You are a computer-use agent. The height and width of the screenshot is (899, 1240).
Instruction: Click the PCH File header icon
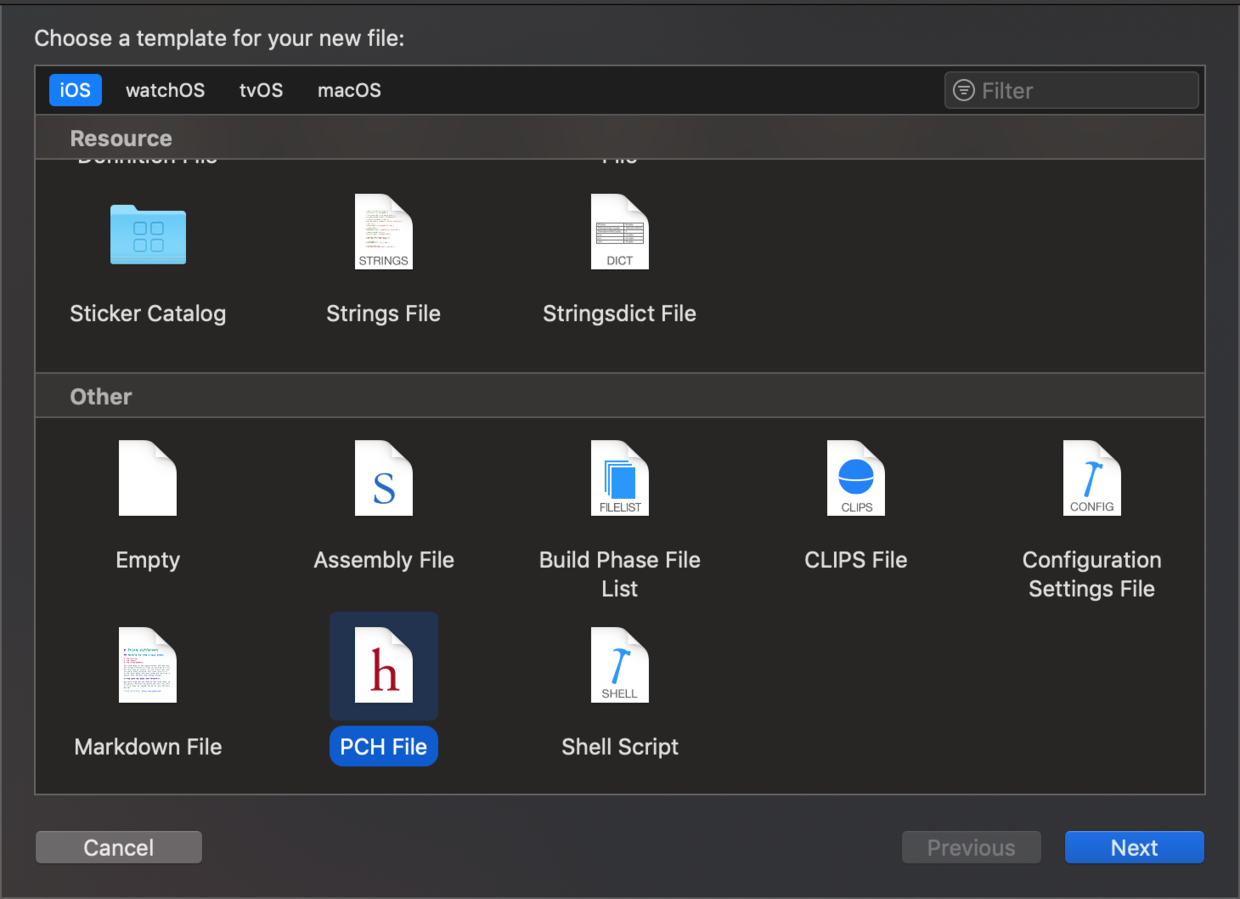coord(384,665)
